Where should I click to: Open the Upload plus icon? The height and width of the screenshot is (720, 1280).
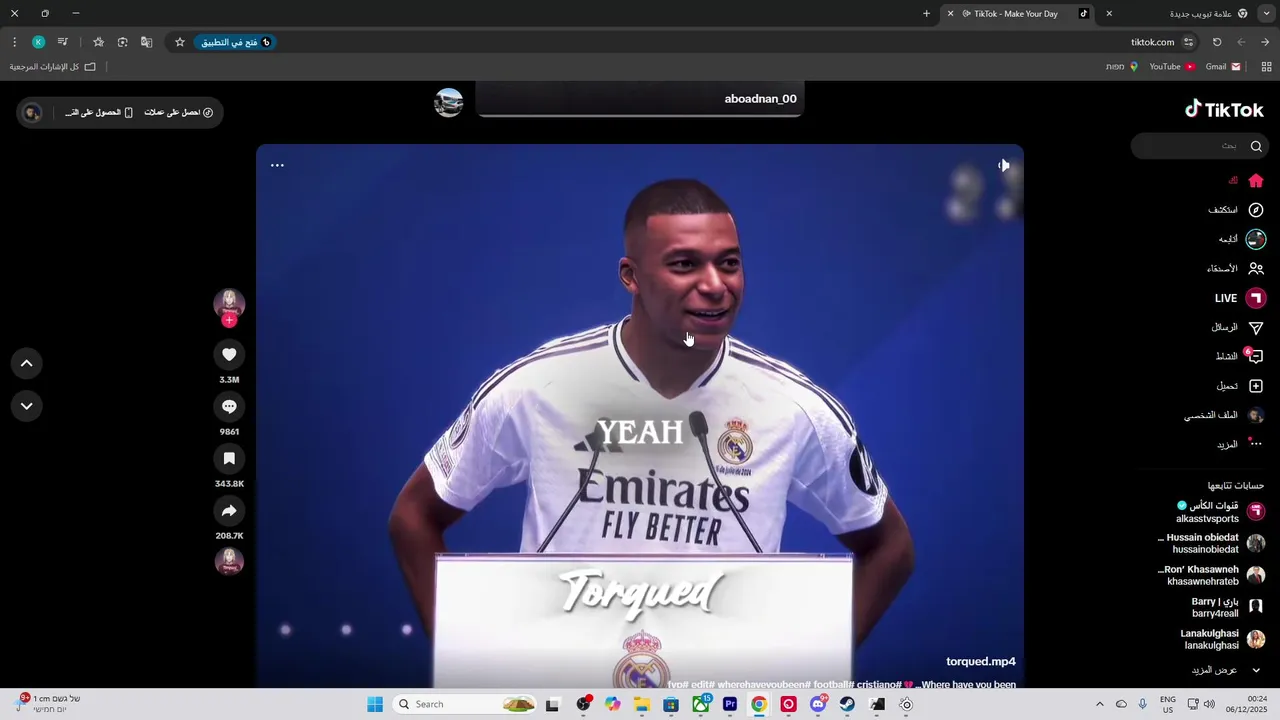[x=1256, y=386]
